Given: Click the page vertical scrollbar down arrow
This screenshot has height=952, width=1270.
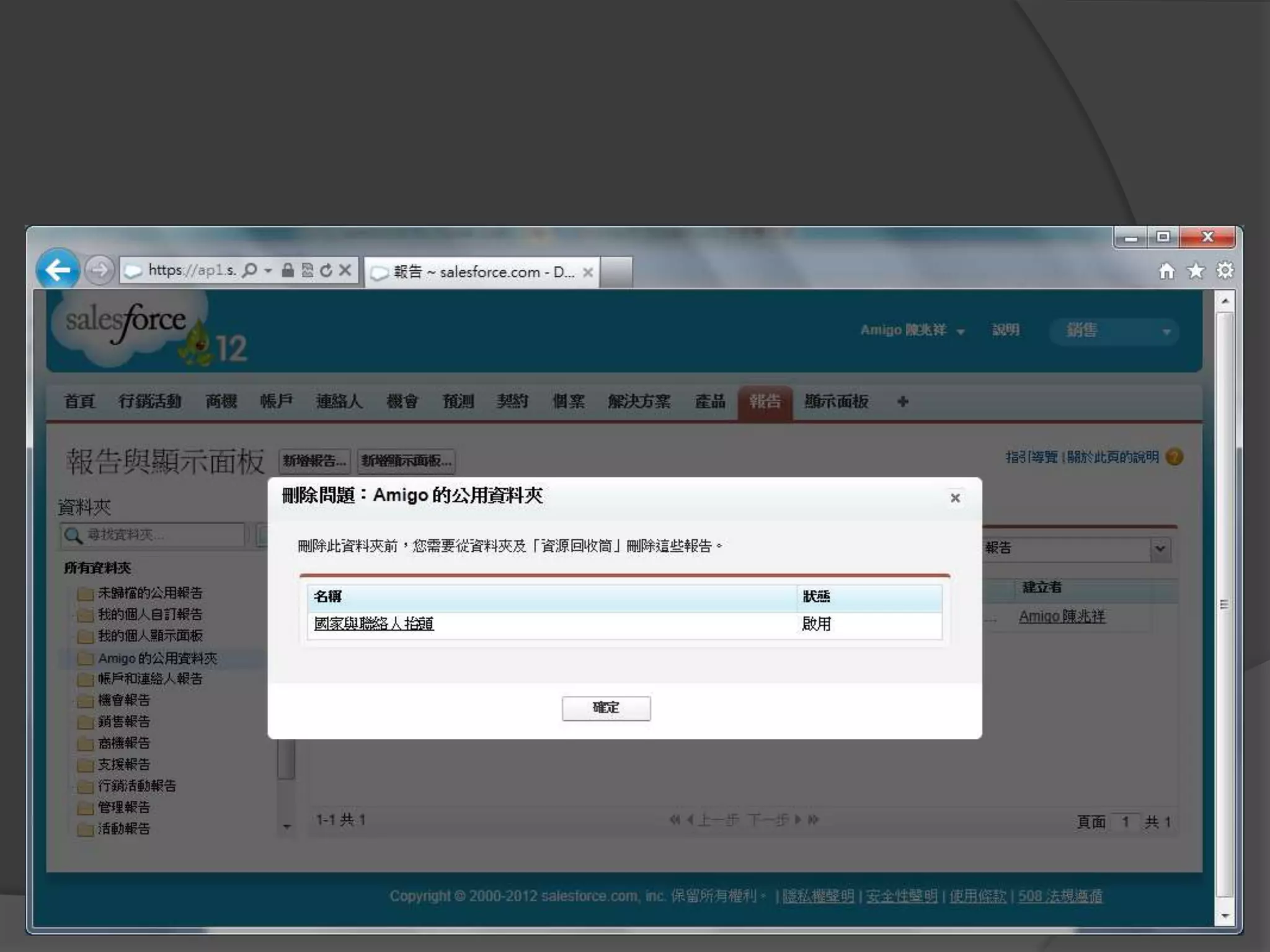Looking at the screenshot, I should tap(1224, 916).
